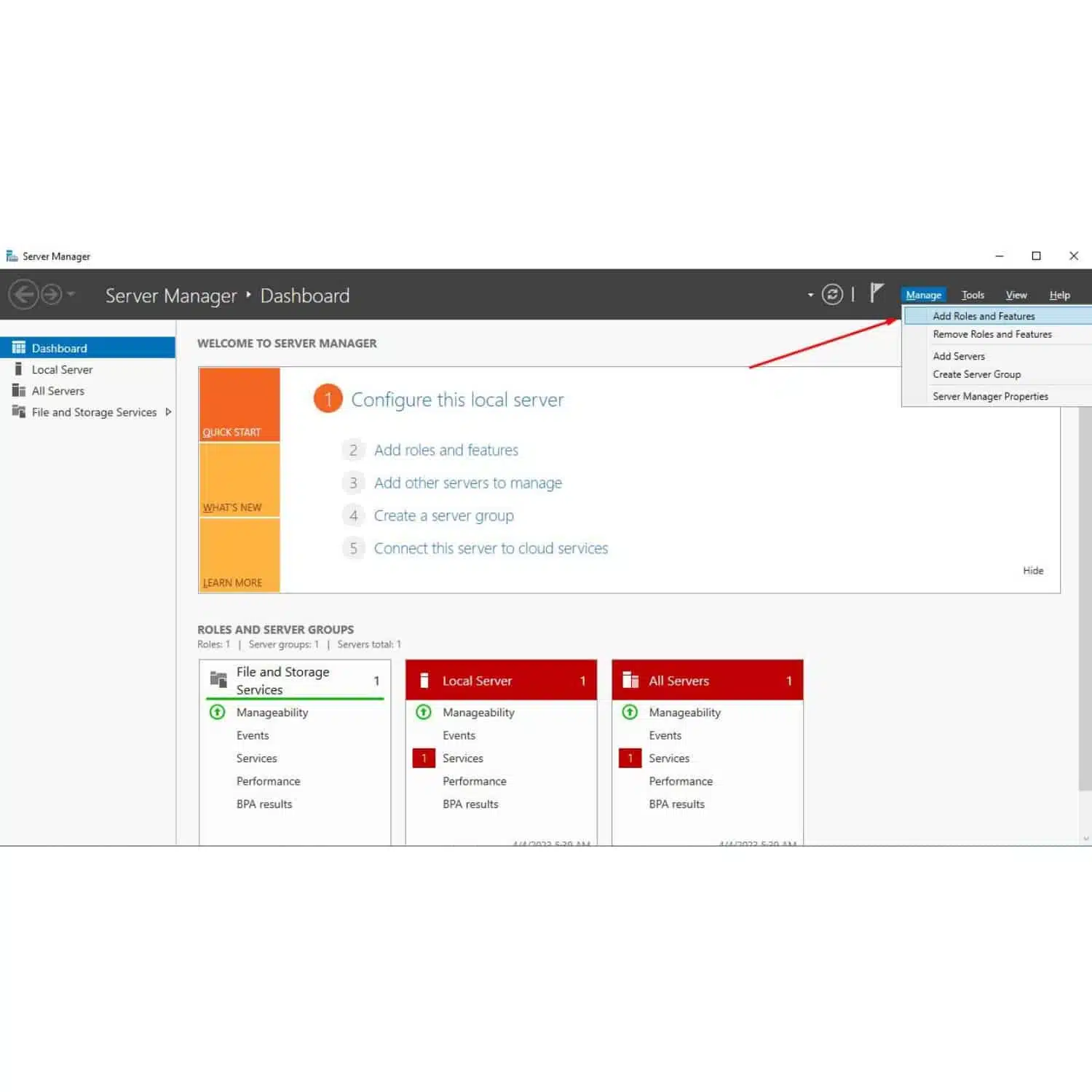Open the Quick Start tile
Image resolution: width=1092 pixels, height=1092 pixels.
tap(240, 404)
